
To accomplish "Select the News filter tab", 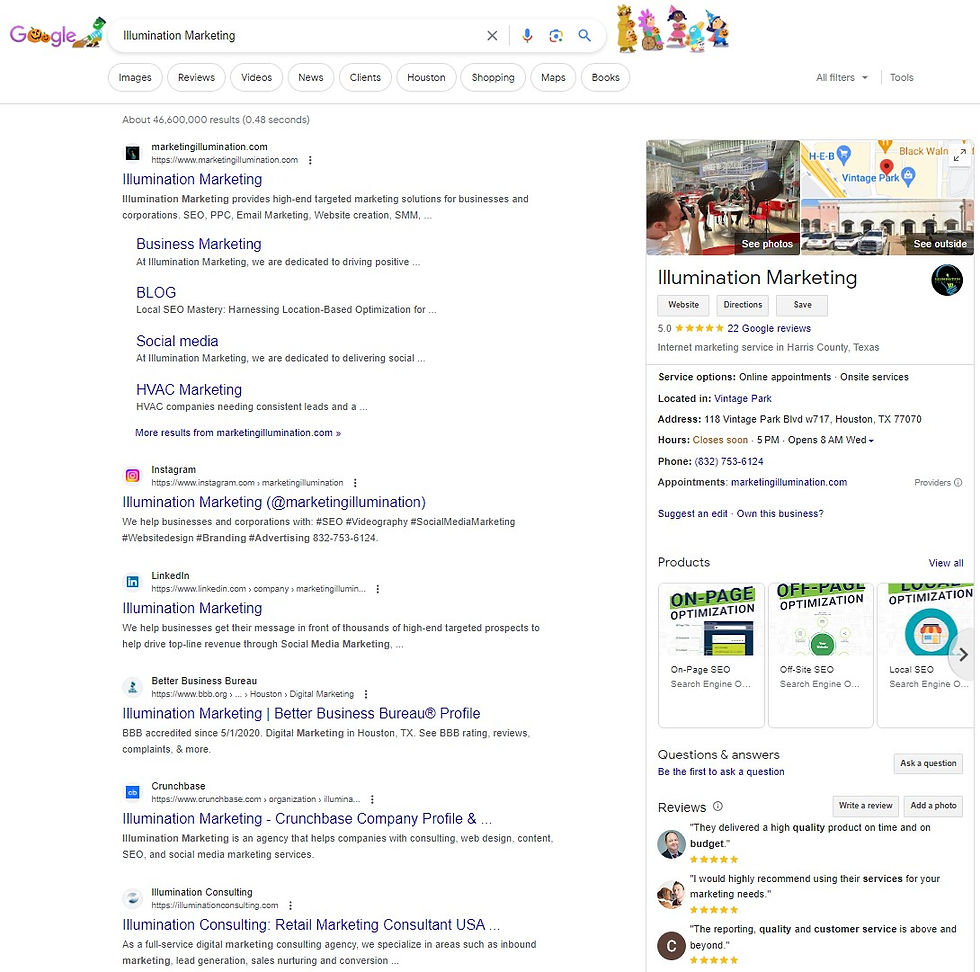I will (311, 78).
